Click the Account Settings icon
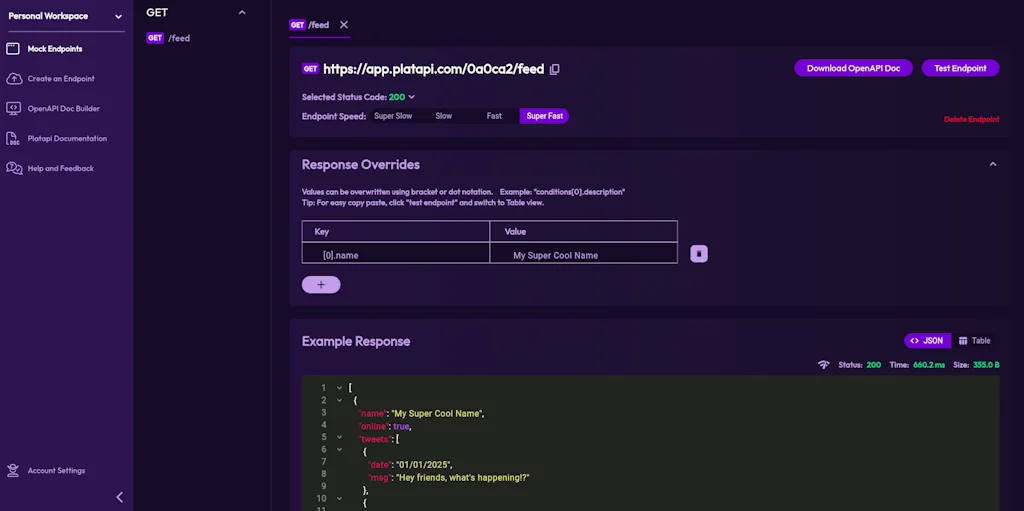Image resolution: width=1024 pixels, height=511 pixels. pyautogui.click(x=13, y=470)
